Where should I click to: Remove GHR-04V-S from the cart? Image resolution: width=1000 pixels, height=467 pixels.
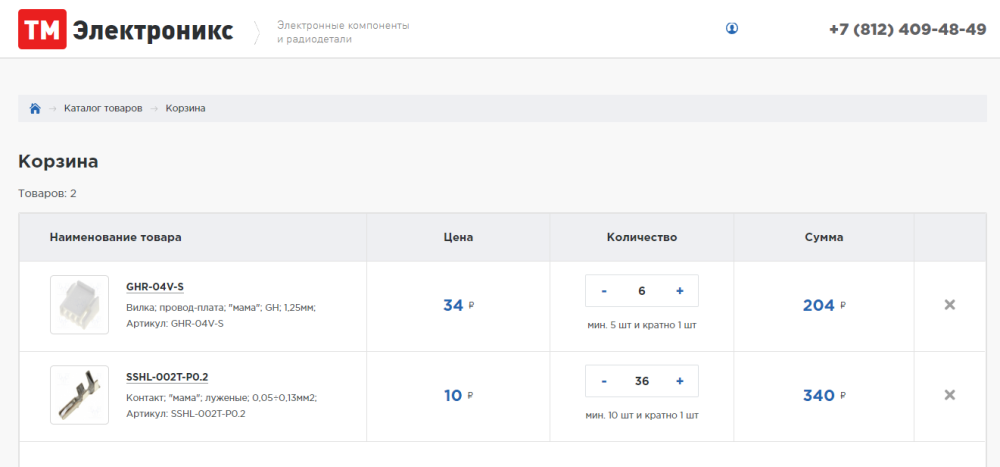(950, 305)
